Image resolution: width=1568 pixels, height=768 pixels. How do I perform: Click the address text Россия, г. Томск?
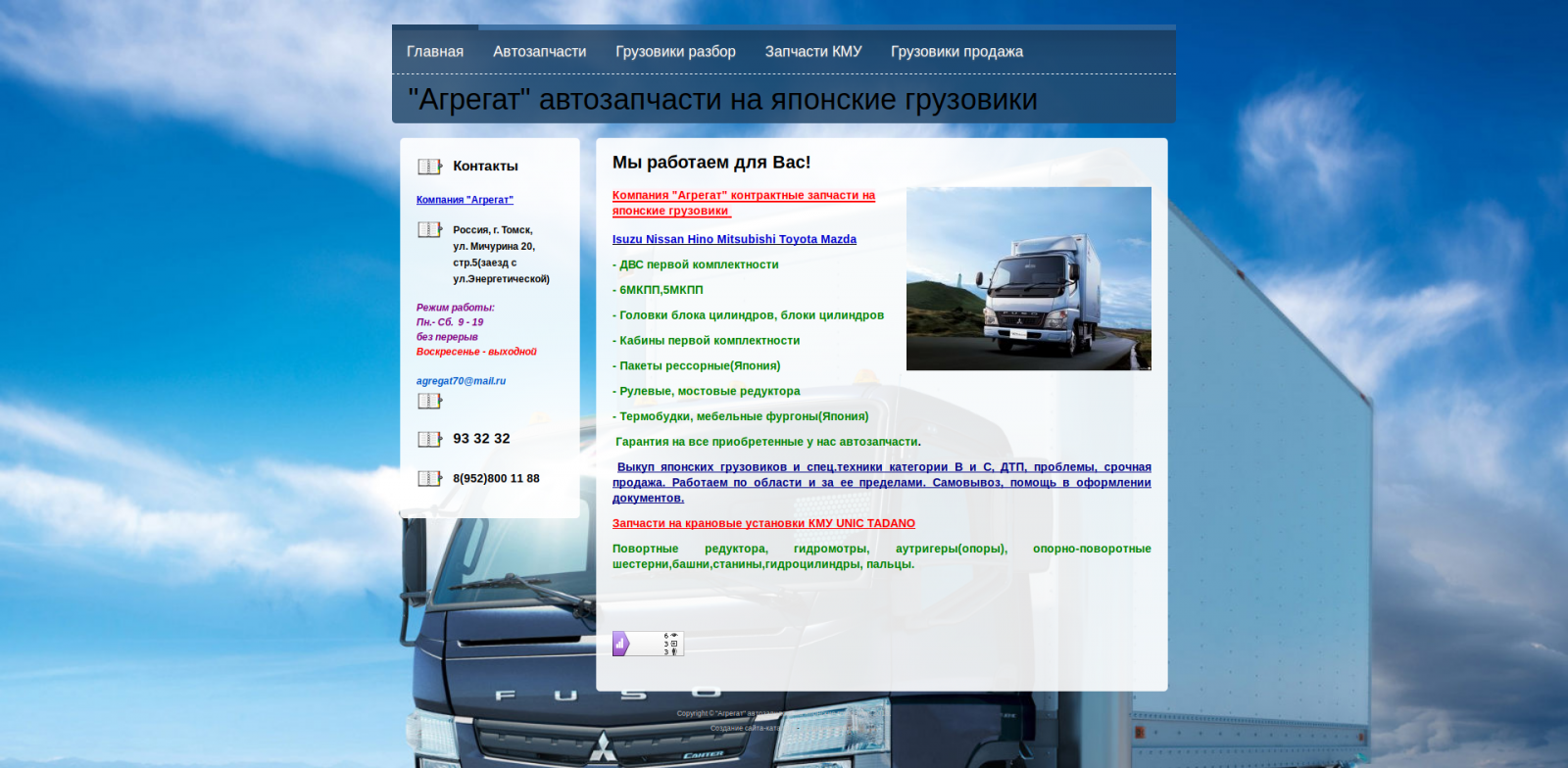point(492,230)
